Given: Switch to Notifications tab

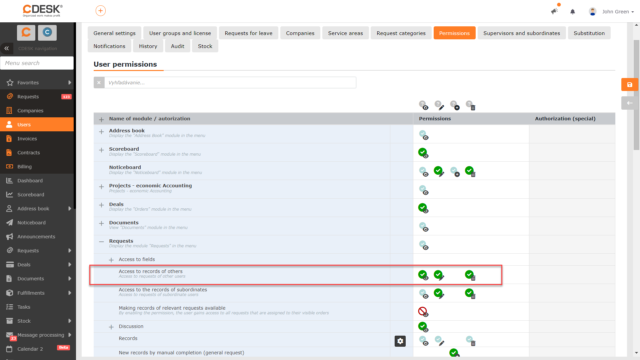Looking at the screenshot, I should [x=109, y=46].
